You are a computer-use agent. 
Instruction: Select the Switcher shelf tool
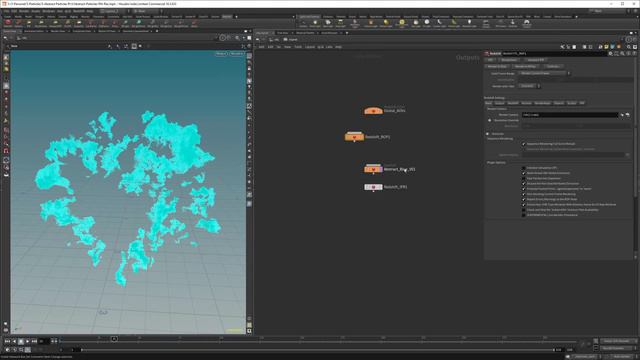[x=513, y=23]
